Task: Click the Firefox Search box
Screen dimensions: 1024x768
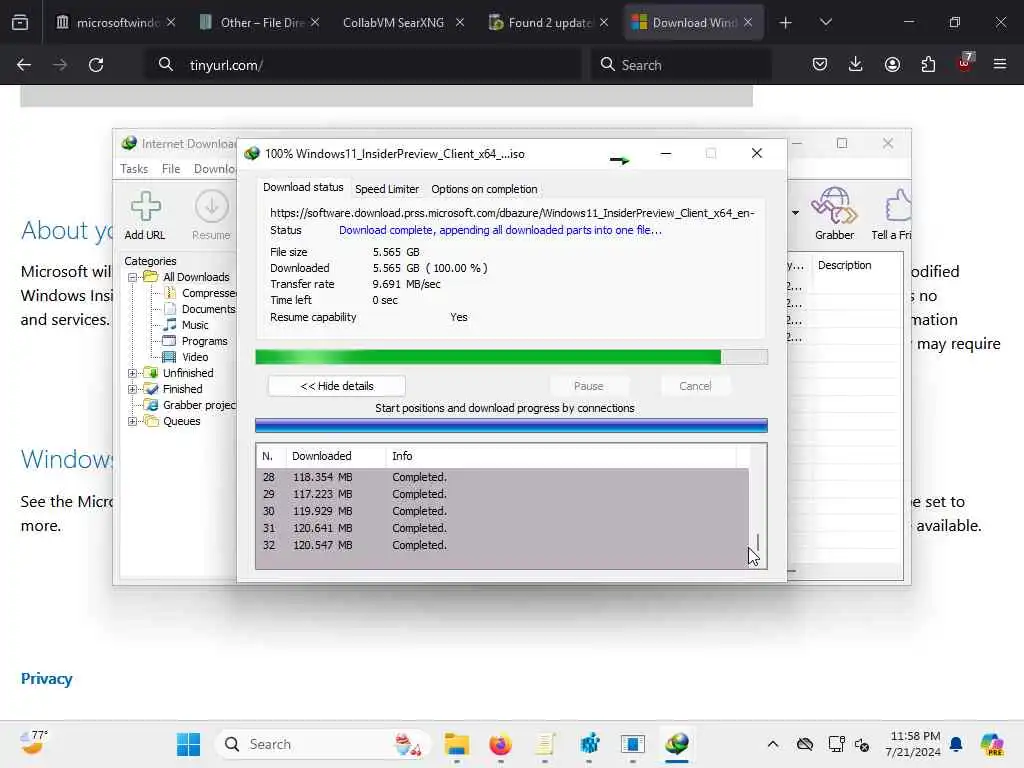Action: (x=681, y=65)
